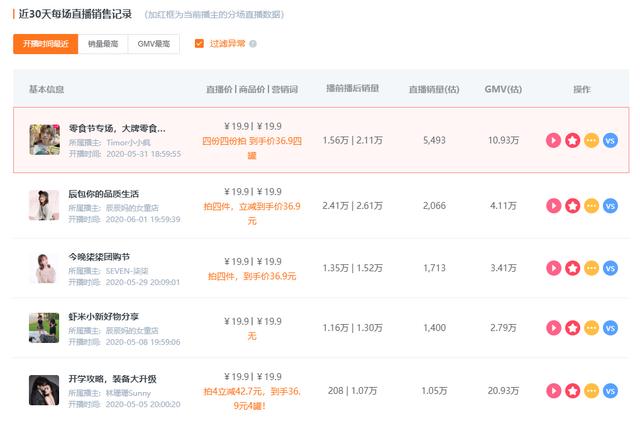Play the 零食节专场 livestream replay
This screenshot has width=640, height=421.
click(554, 141)
